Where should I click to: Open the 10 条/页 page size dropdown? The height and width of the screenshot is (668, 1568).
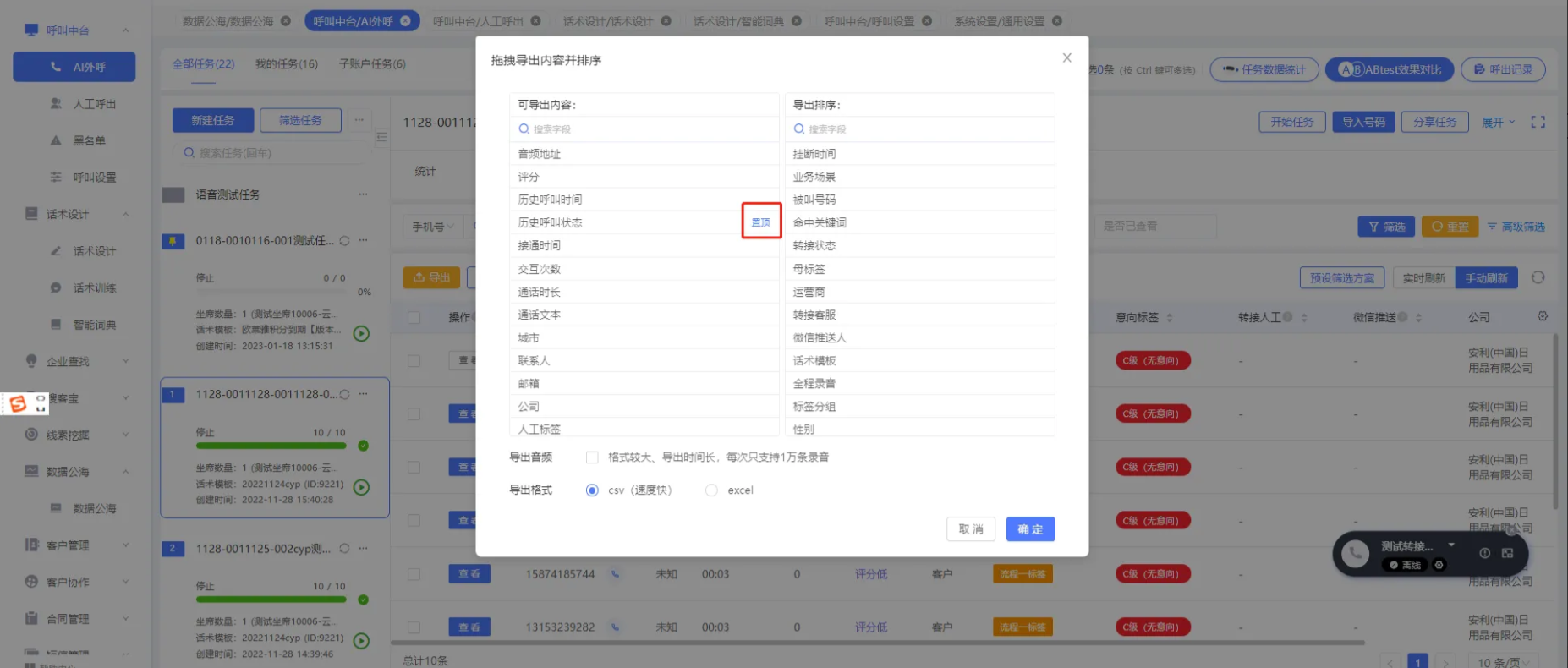point(1503,662)
